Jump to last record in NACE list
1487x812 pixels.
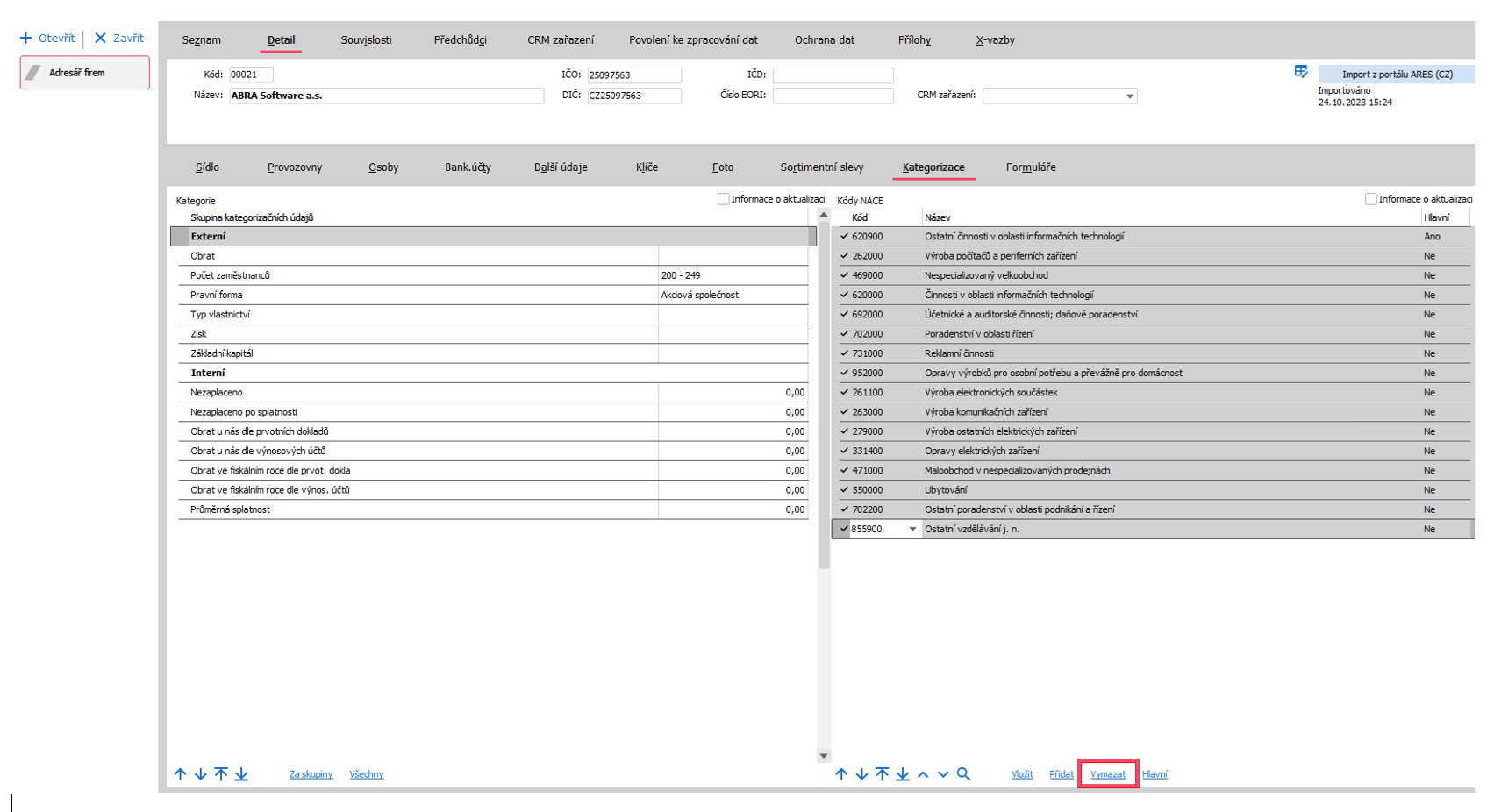[x=902, y=774]
